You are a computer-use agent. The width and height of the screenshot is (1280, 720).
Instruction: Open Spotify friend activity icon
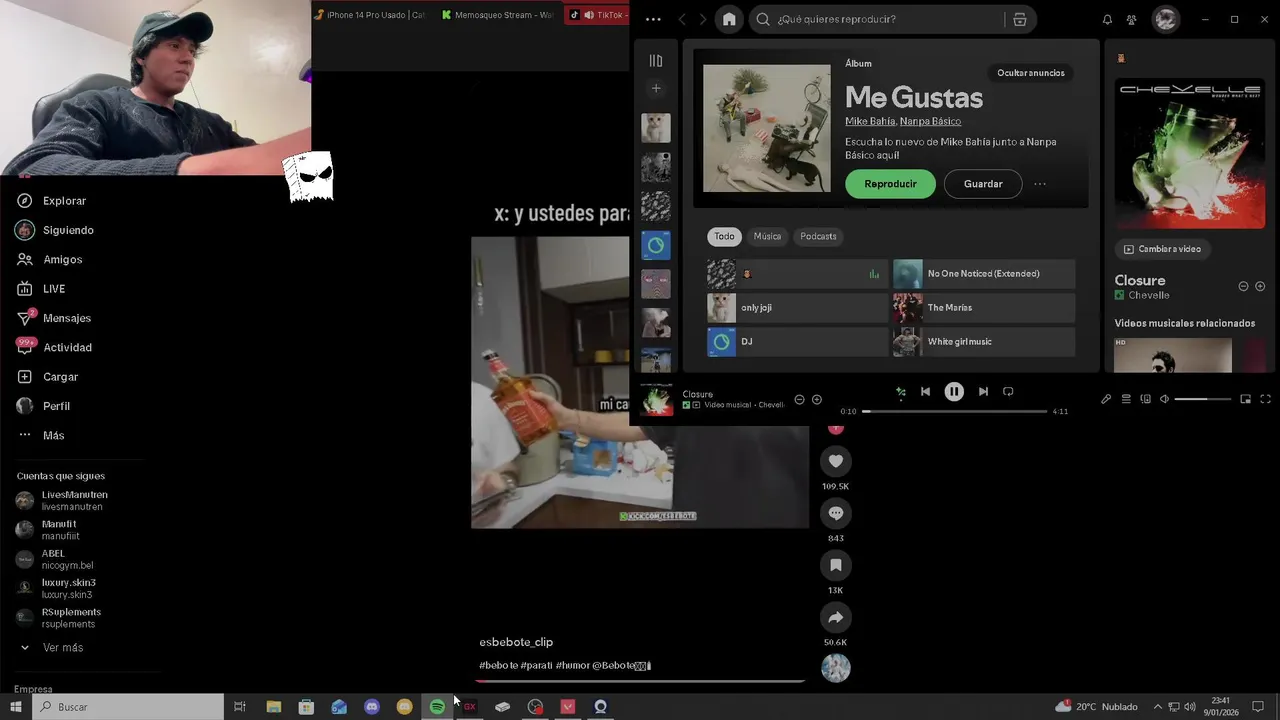pyautogui.click(x=1132, y=19)
